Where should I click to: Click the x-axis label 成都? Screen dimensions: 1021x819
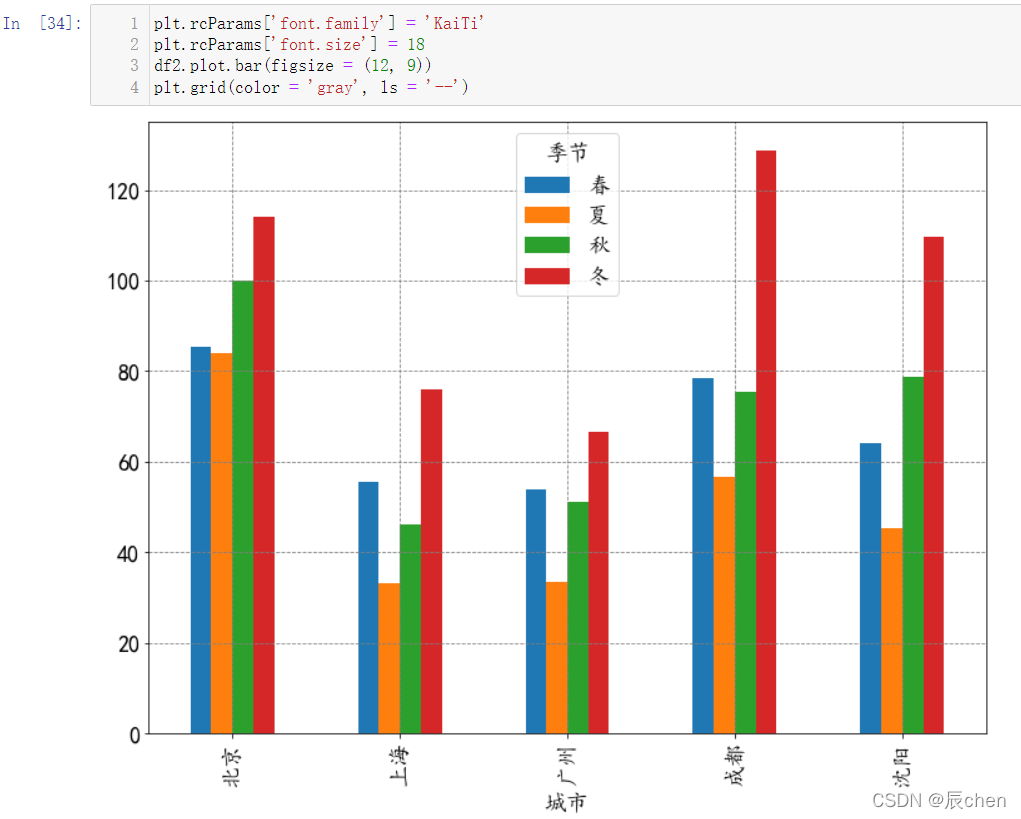pyautogui.click(x=735, y=766)
